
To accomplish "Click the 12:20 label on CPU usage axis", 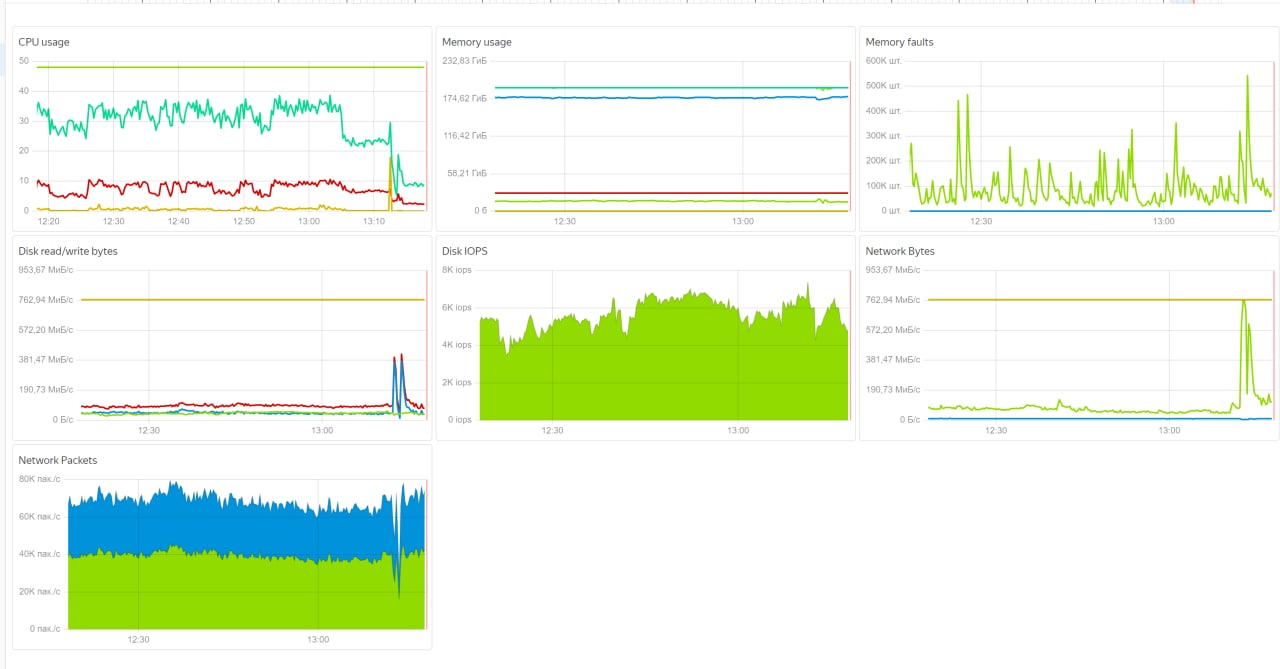I will [49, 221].
